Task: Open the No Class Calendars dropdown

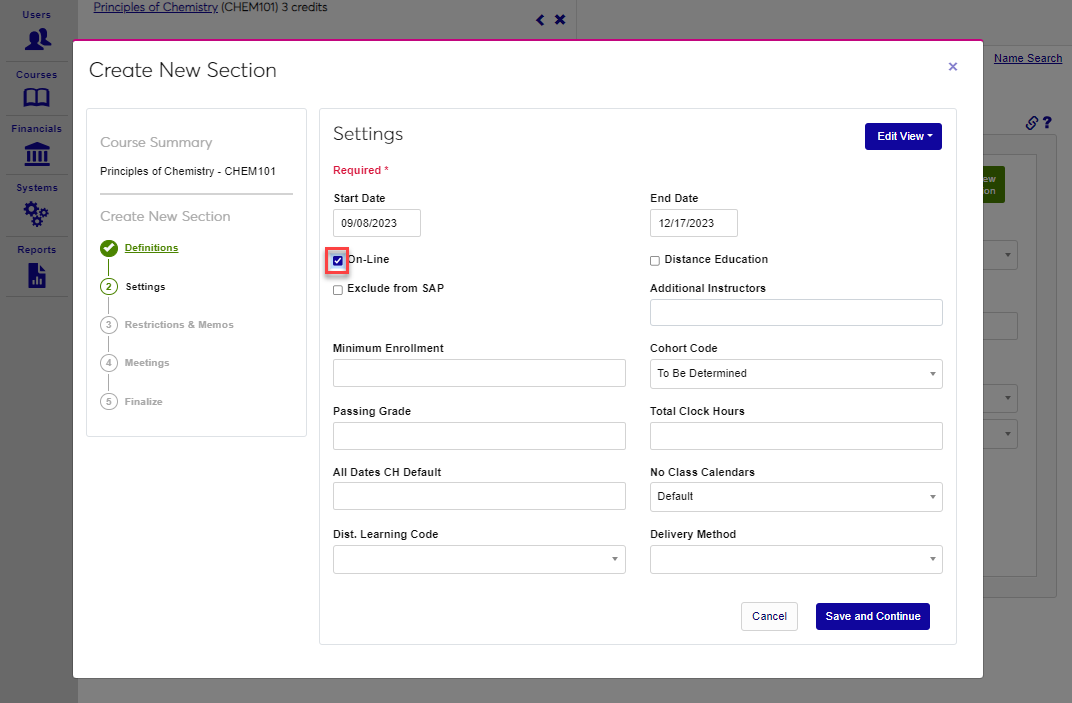Action: pyautogui.click(x=795, y=497)
